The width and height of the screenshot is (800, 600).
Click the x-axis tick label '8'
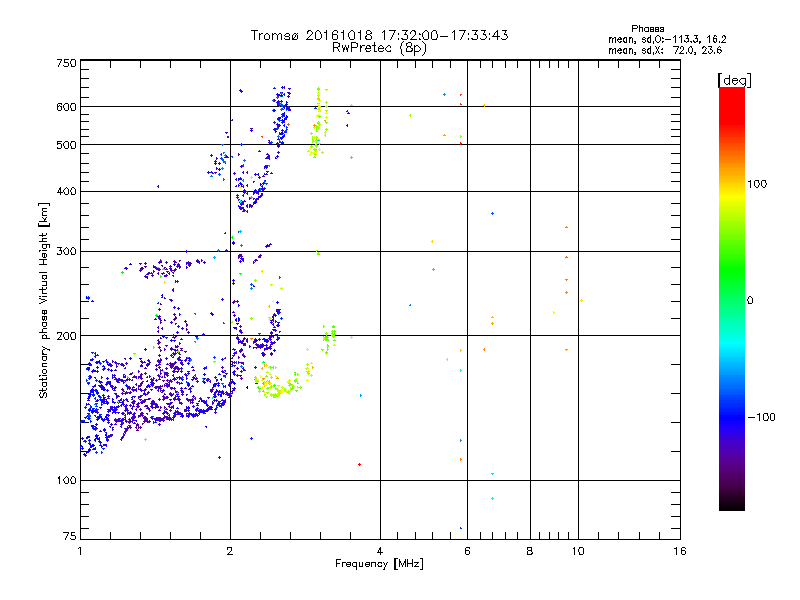[x=530, y=551]
